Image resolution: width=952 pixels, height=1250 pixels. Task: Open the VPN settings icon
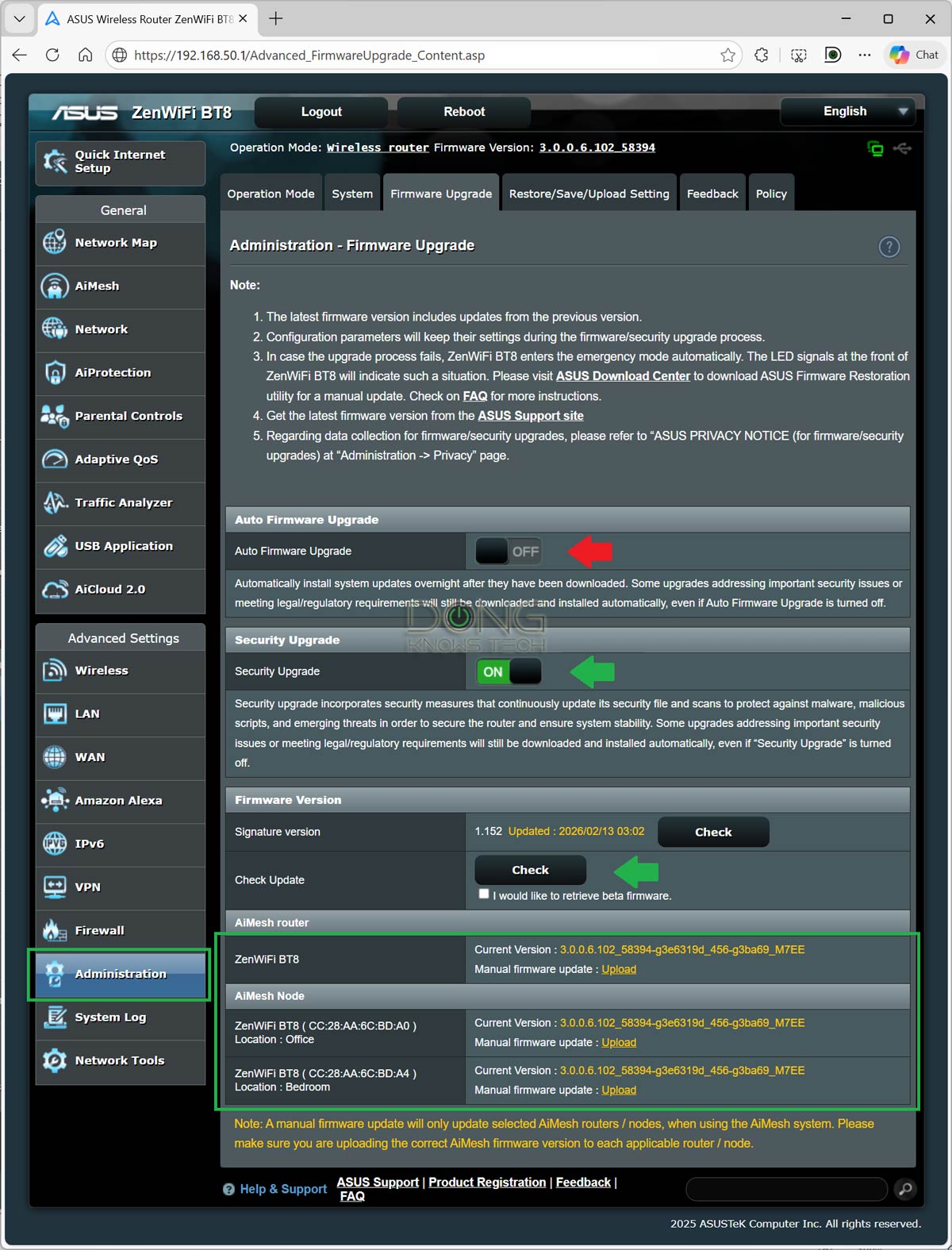click(x=55, y=887)
